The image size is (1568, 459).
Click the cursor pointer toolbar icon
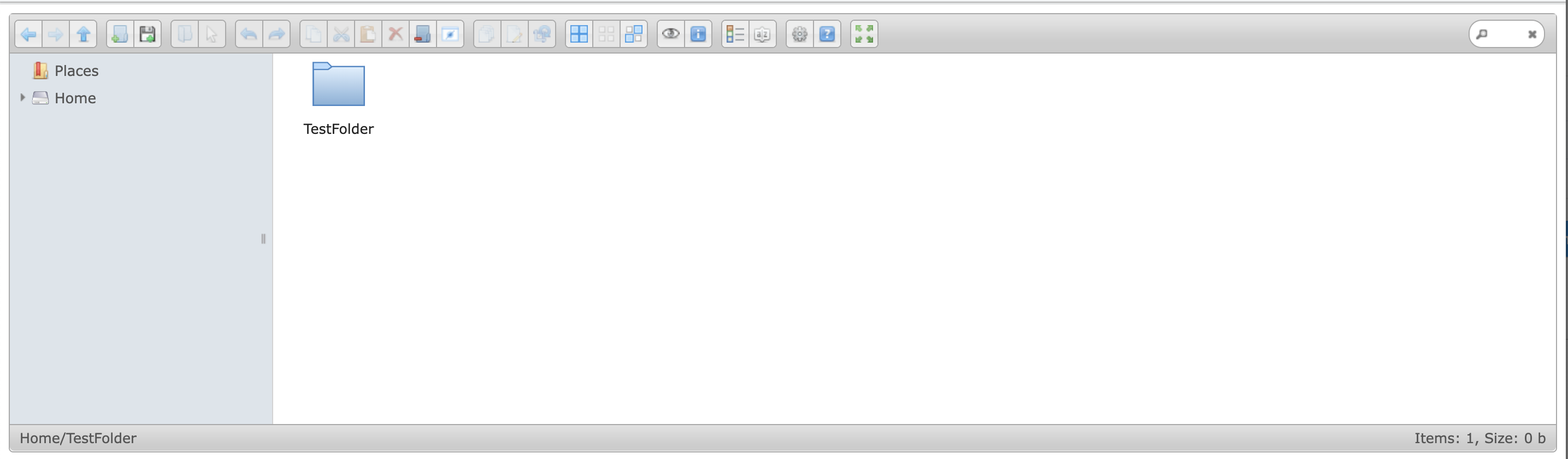point(212,34)
